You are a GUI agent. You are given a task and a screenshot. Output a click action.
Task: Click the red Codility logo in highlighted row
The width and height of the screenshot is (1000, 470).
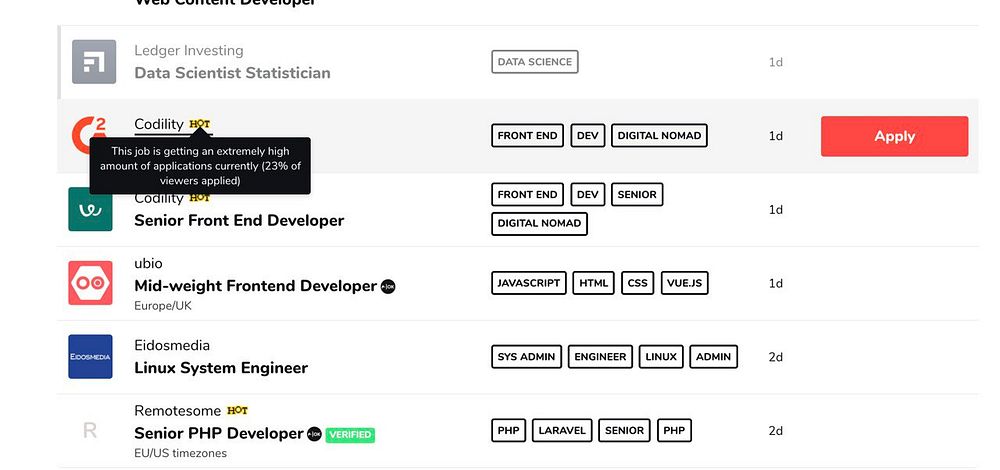[89, 133]
